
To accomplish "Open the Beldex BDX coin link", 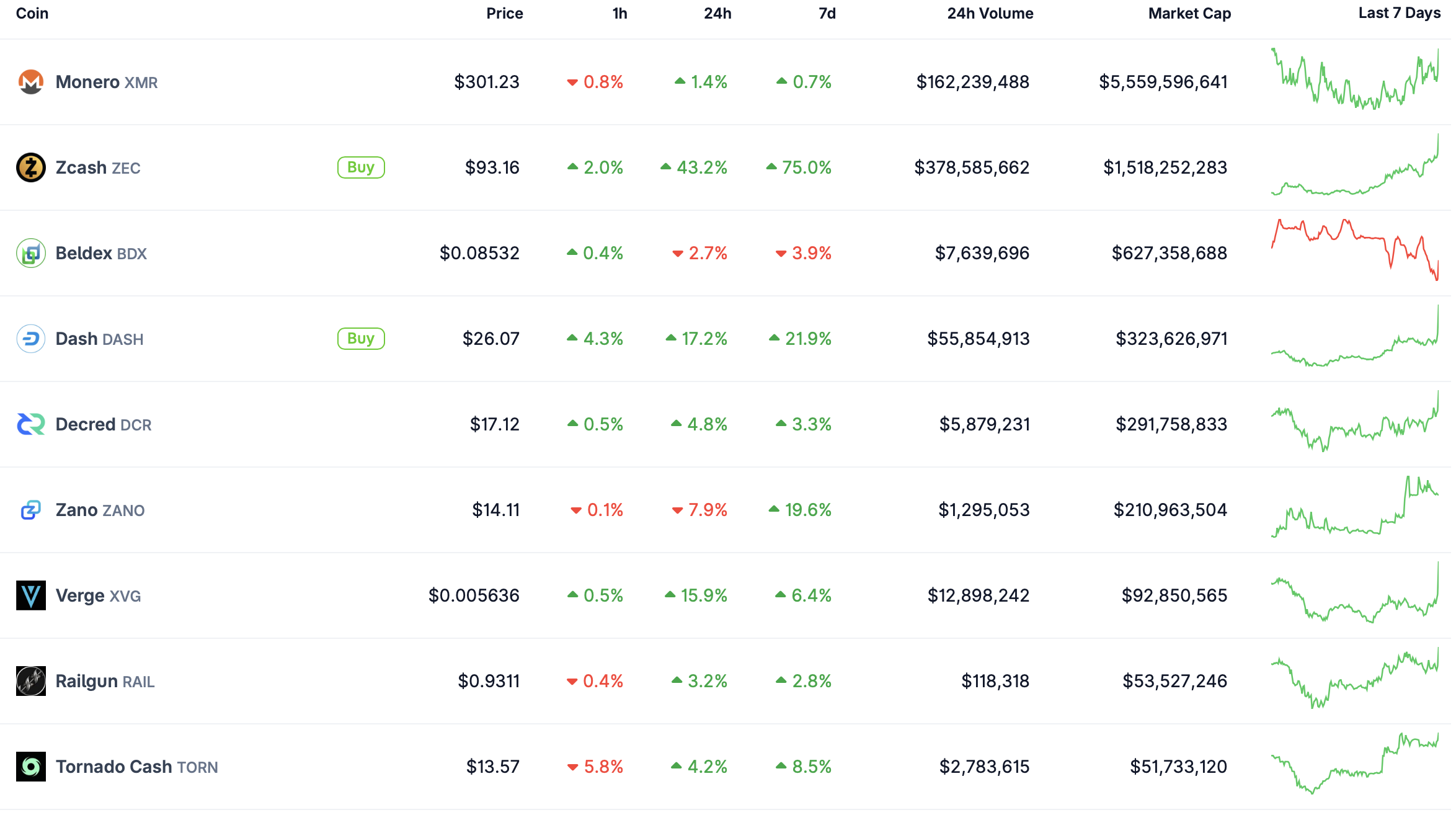I will coord(101,253).
